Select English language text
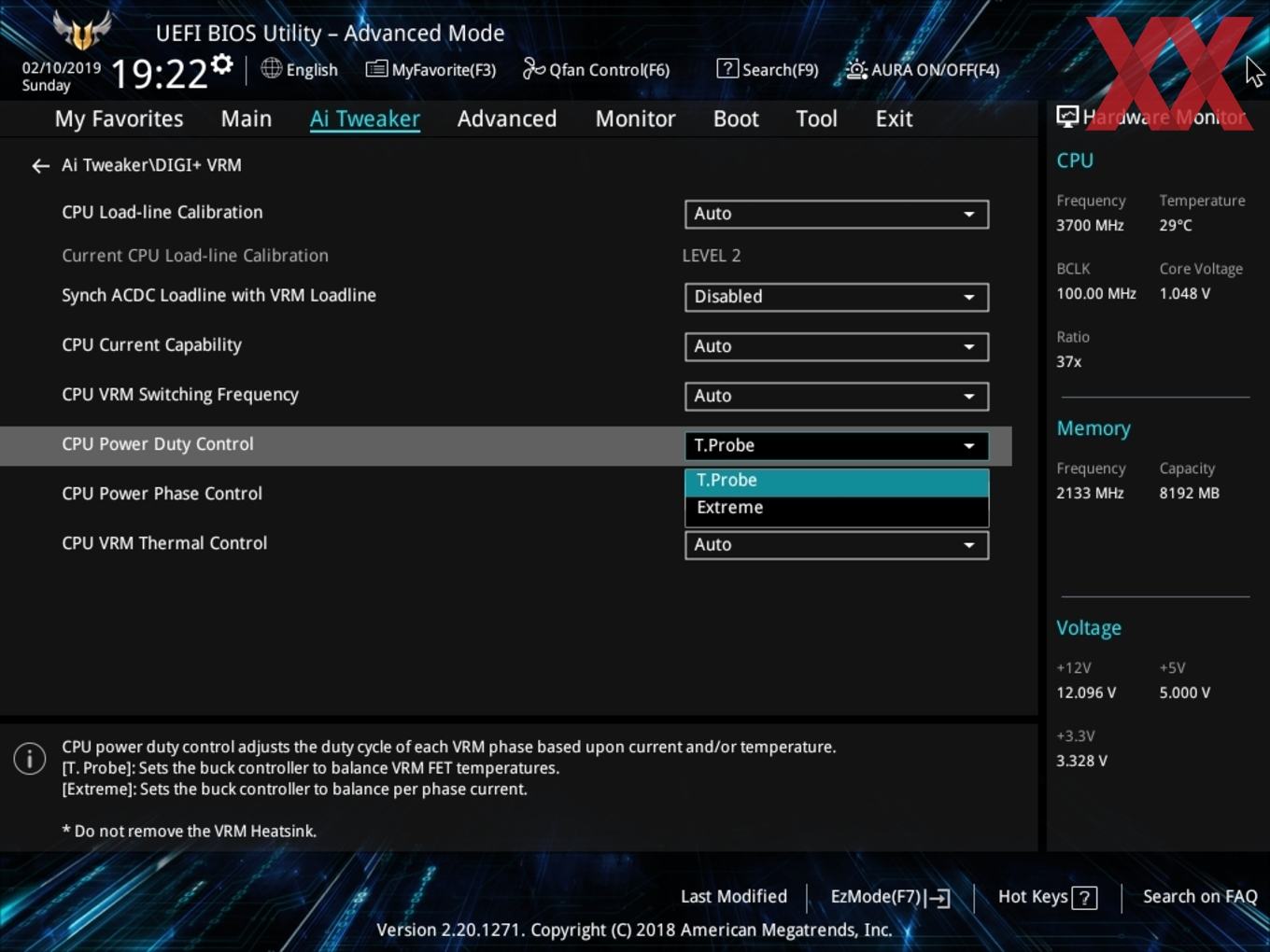The image size is (1270, 952). 312,70
